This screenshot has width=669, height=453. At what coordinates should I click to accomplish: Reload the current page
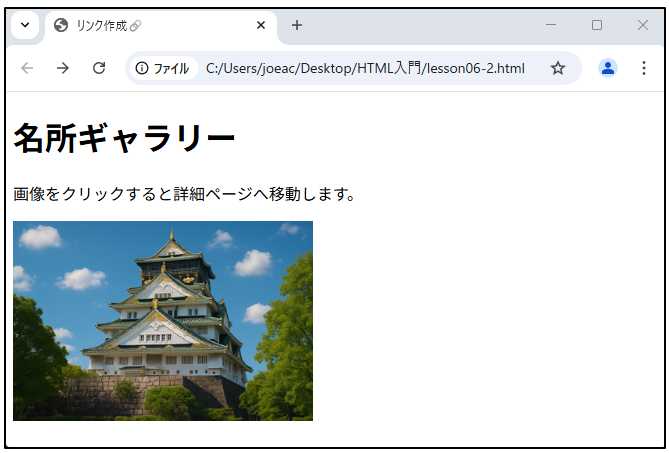coord(98,68)
